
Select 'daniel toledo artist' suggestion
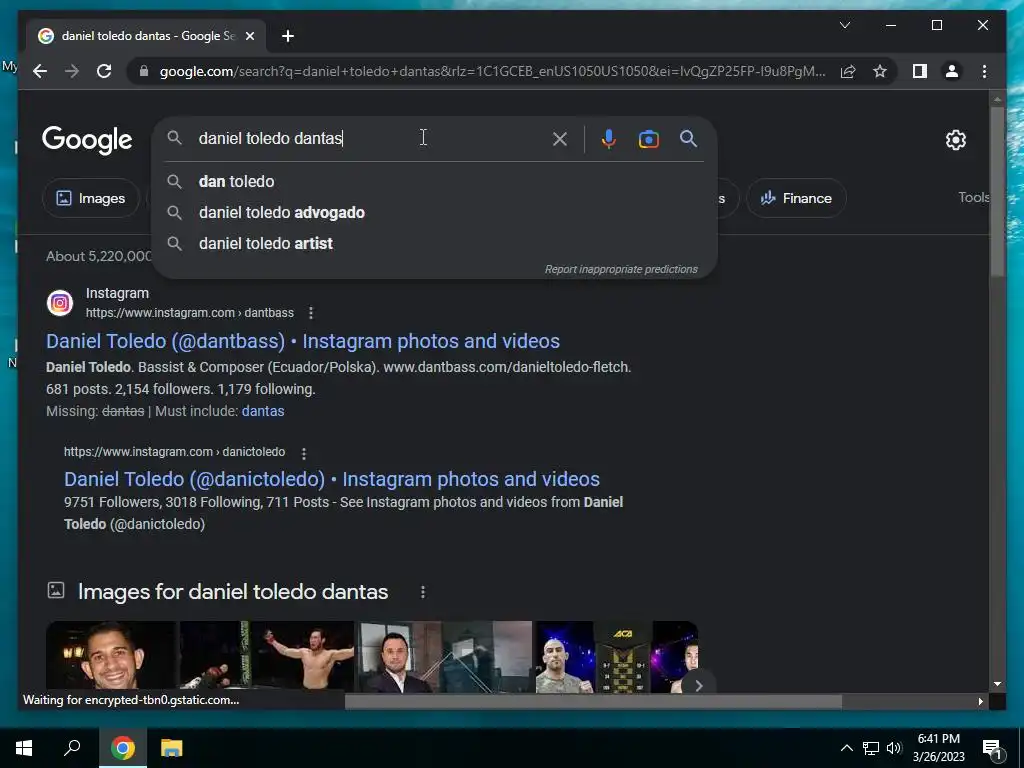[x=434, y=244]
